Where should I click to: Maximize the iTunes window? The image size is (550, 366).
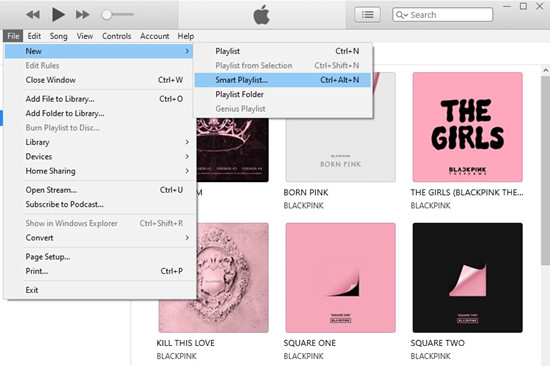(523, 6)
